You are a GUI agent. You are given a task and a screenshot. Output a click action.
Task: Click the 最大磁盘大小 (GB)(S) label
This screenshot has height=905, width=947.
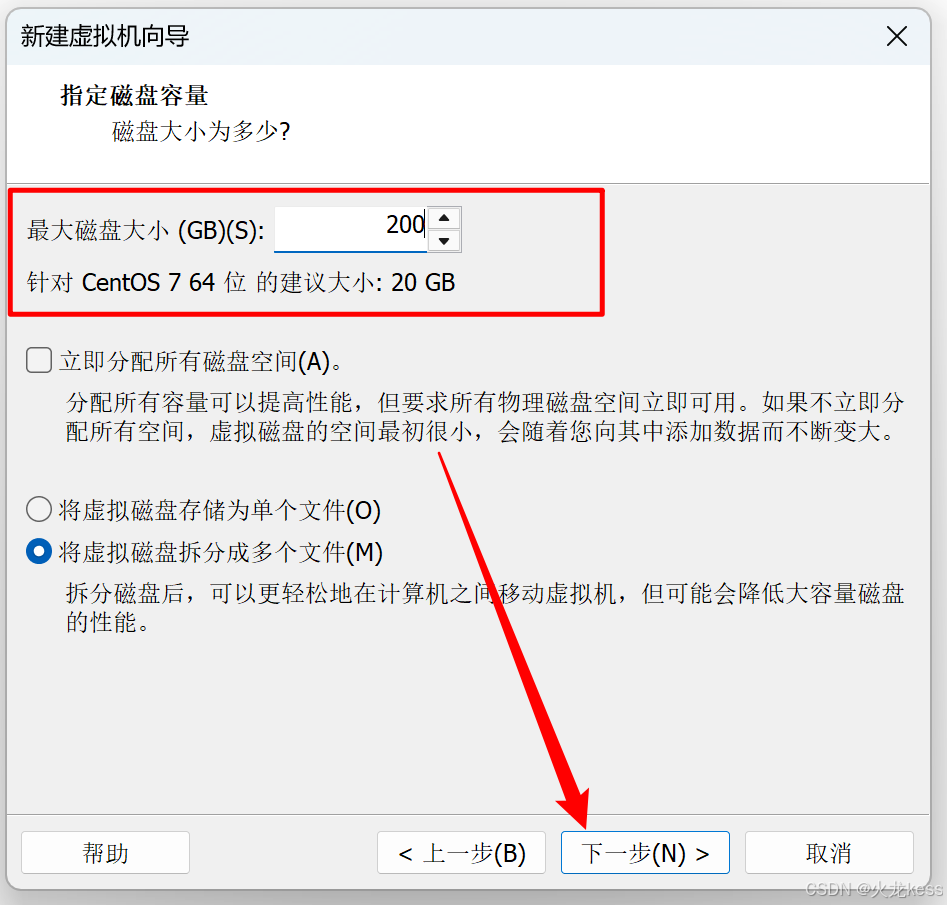146,231
